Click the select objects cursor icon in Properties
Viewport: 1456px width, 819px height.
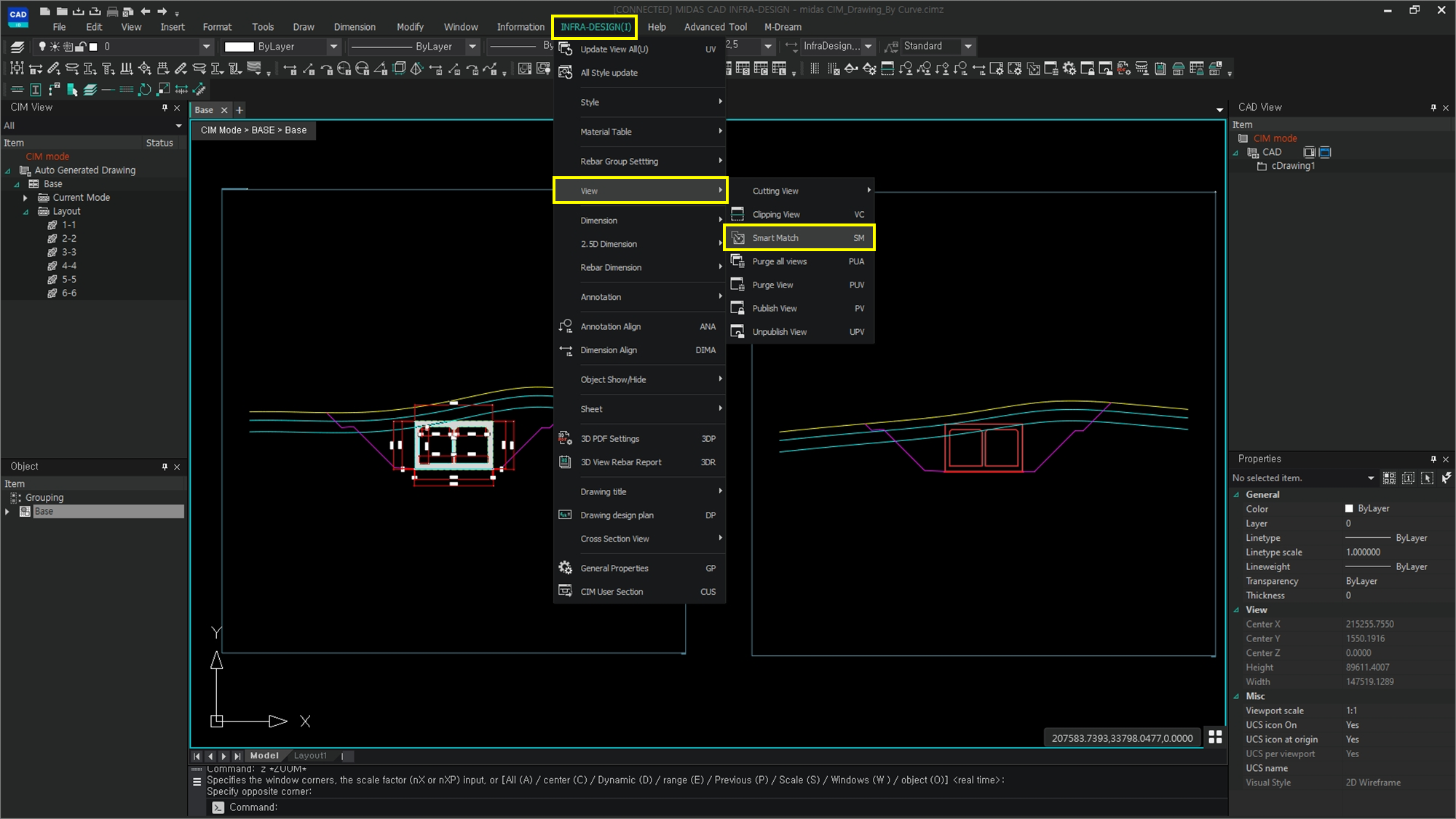pyautogui.click(x=1427, y=478)
